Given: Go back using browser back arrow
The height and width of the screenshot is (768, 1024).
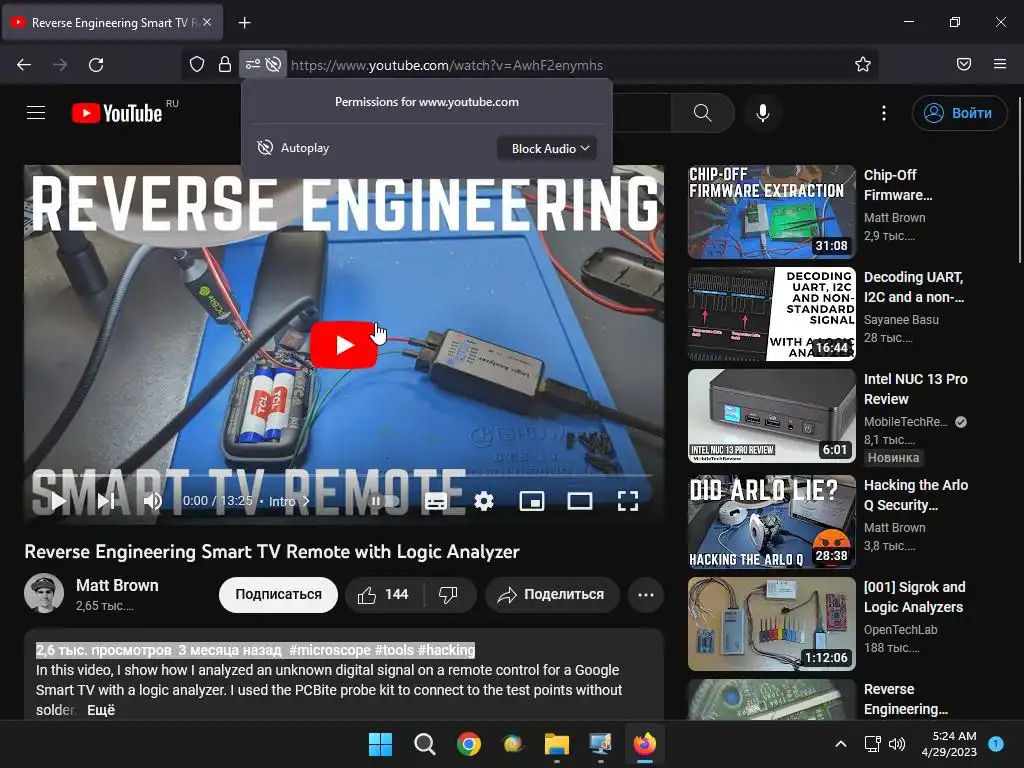Looking at the screenshot, I should pos(24,65).
